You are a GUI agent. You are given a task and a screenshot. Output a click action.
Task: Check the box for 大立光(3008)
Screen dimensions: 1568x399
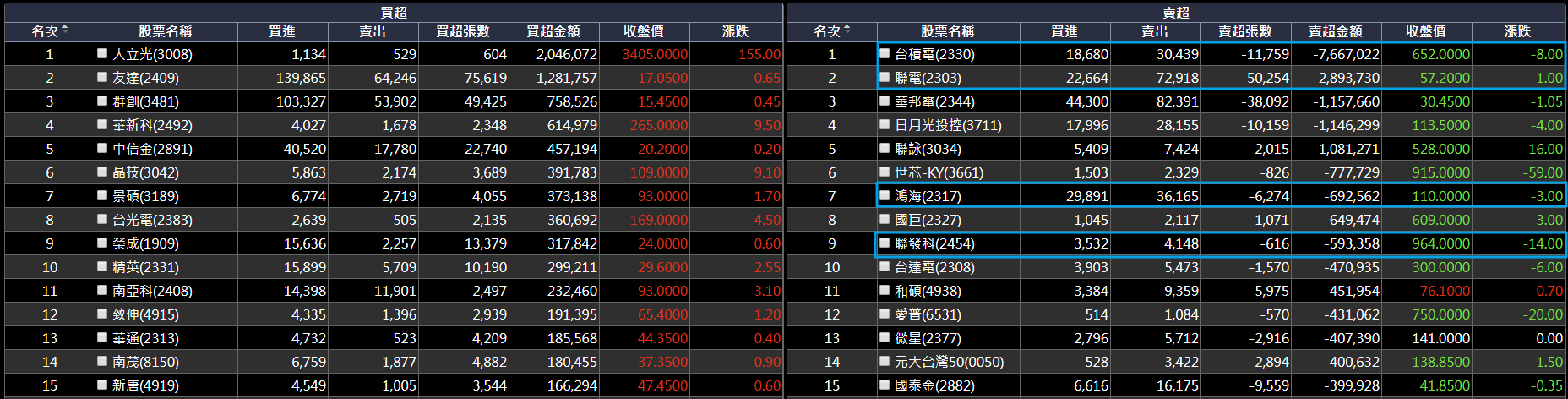[x=102, y=53]
